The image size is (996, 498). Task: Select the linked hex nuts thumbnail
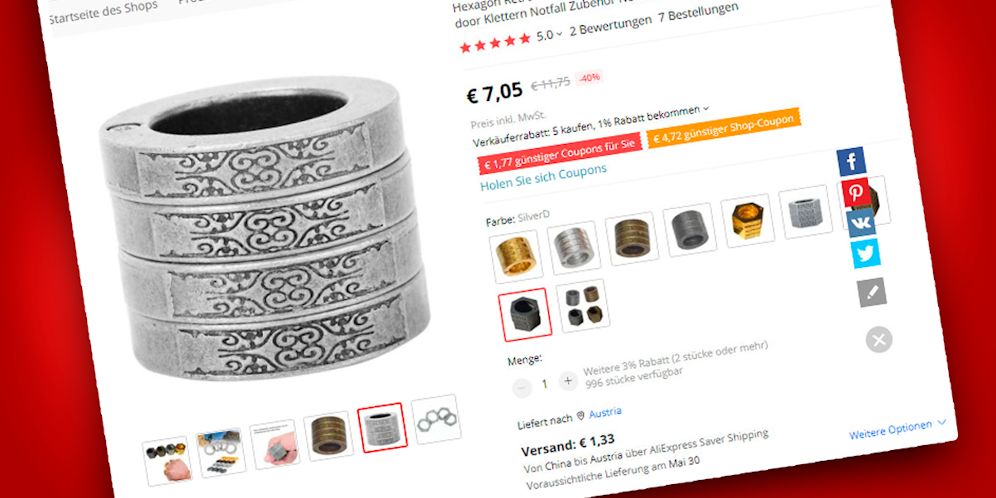[x=436, y=419]
